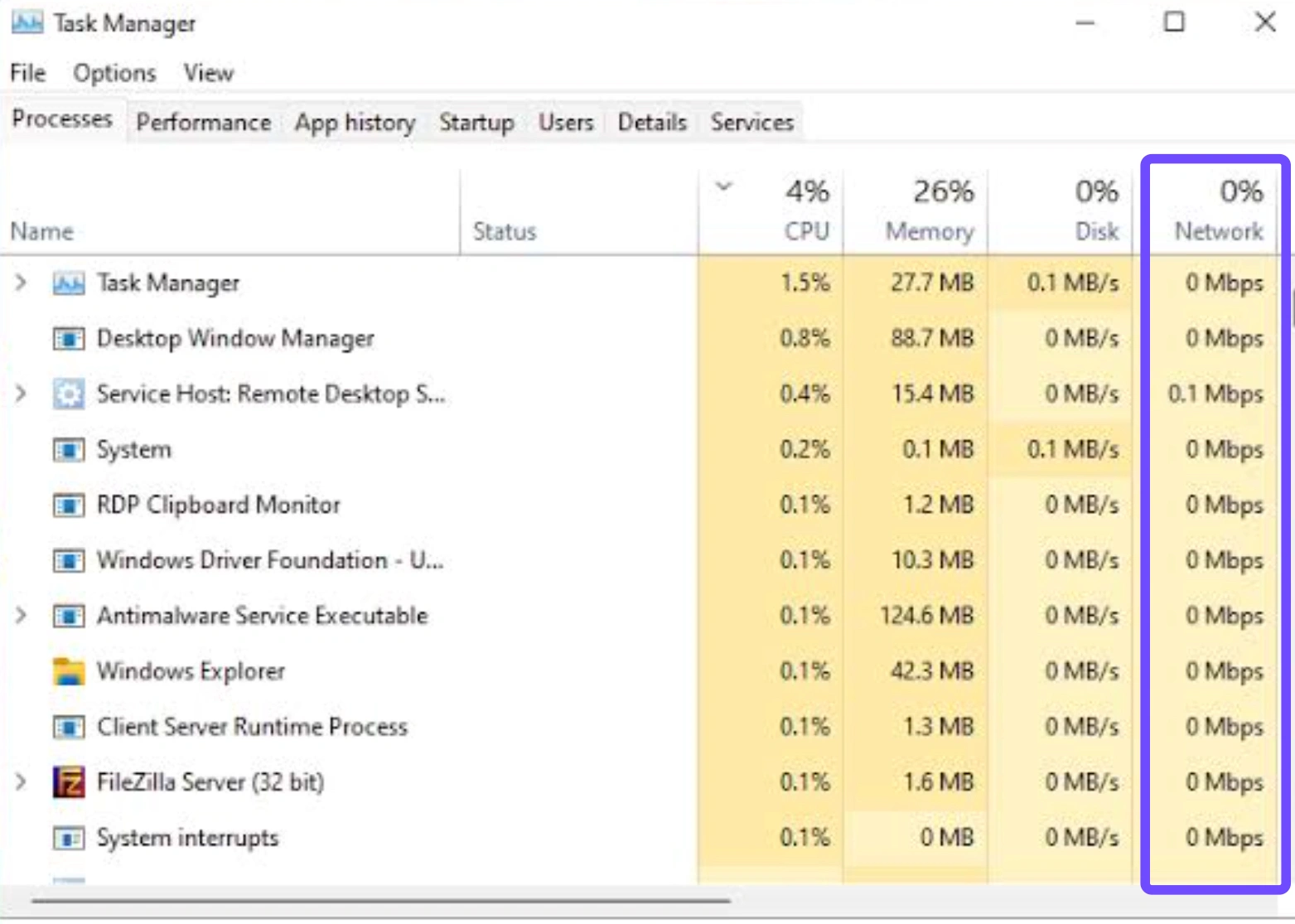
Task: Select the FileZilla Server (32 bit) name
Action: (210, 782)
